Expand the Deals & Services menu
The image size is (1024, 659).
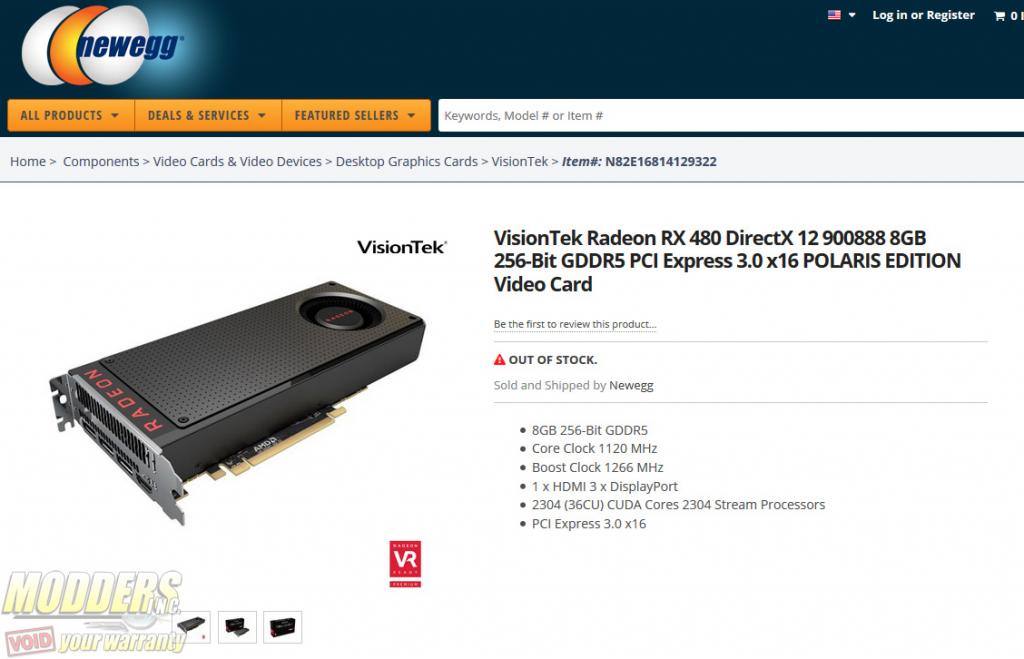(x=208, y=116)
